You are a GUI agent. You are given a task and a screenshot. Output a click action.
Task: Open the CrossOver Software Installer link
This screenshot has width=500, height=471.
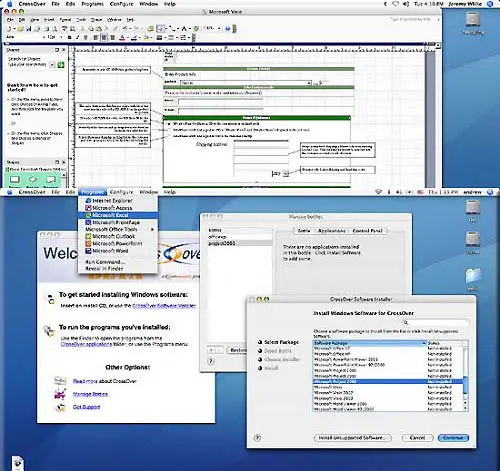(x=164, y=306)
